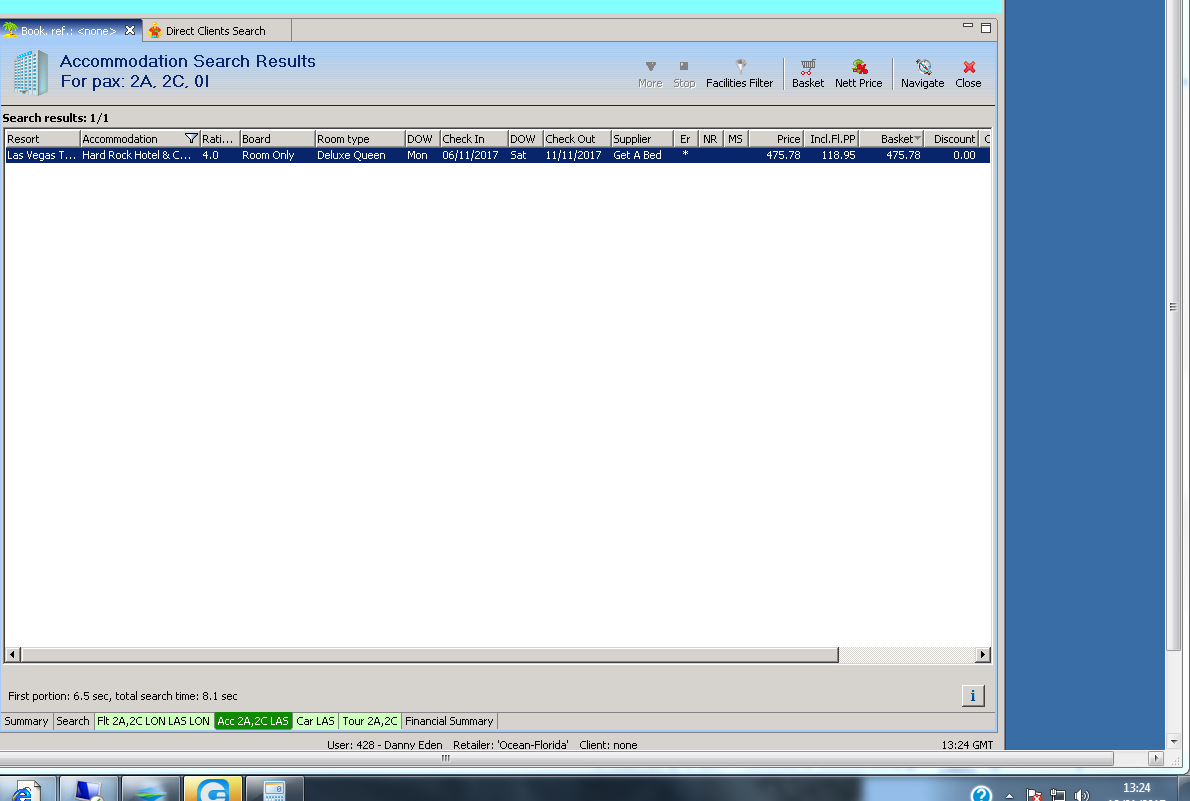
Task: Click the left arrow of horizontal scrollbar
Action: [12, 654]
